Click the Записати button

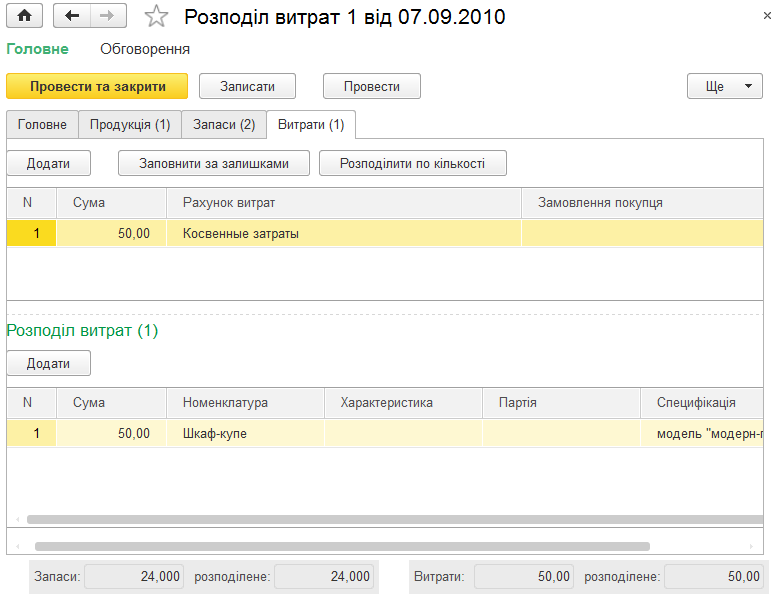(x=247, y=86)
